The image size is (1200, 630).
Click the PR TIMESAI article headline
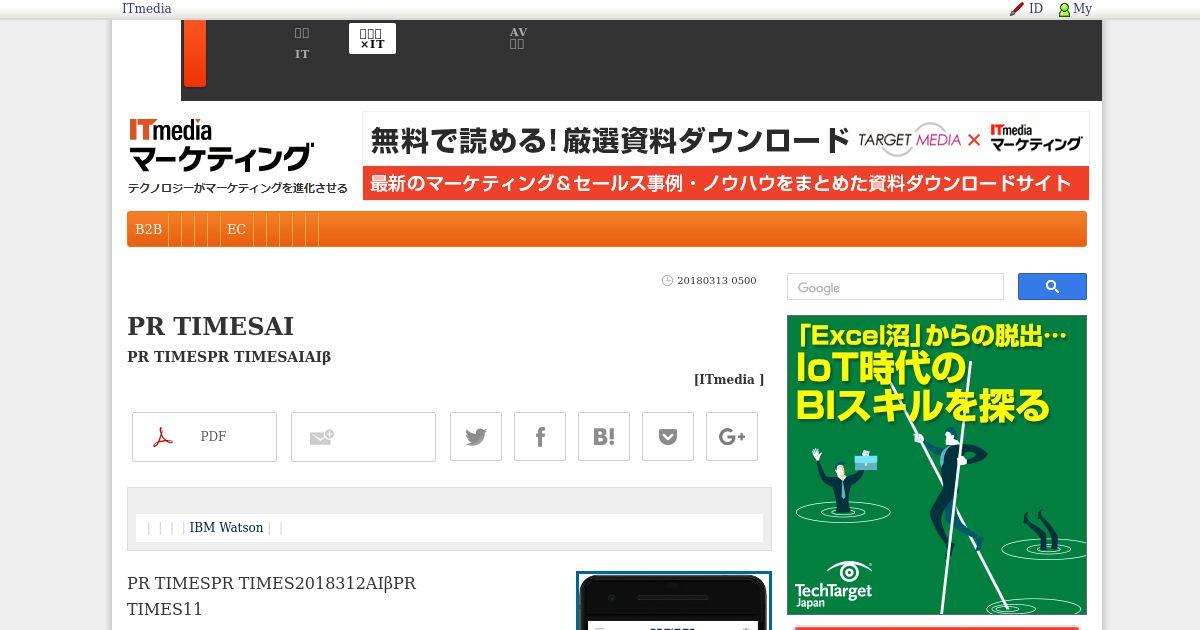[210, 326]
